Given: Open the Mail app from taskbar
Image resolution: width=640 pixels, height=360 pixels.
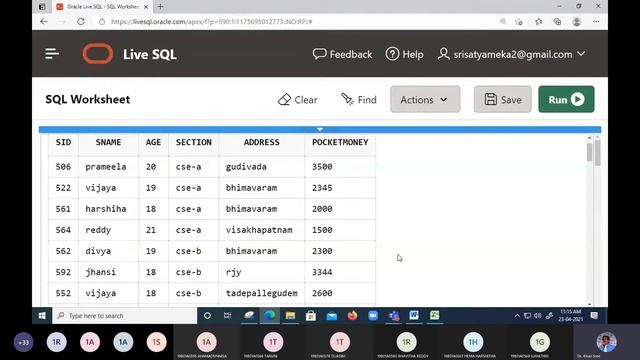Looking at the screenshot, I should (332, 316).
